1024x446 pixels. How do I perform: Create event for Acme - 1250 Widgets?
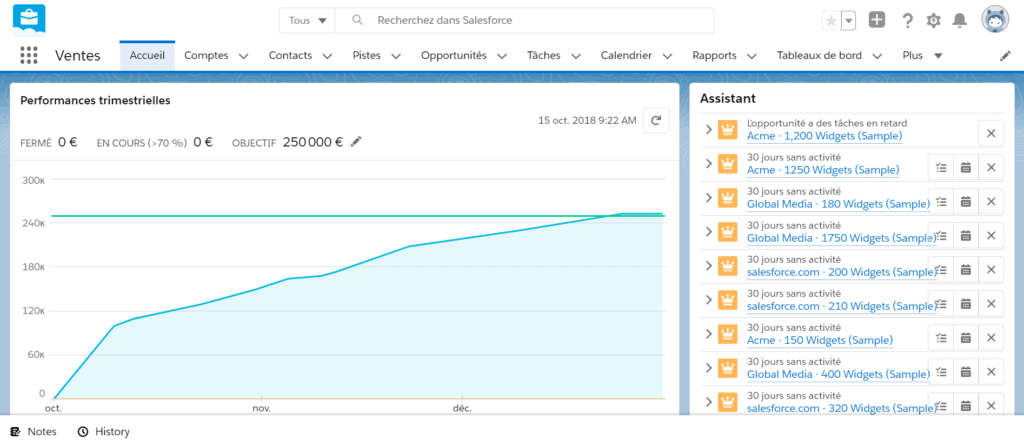pyautogui.click(x=966, y=167)
